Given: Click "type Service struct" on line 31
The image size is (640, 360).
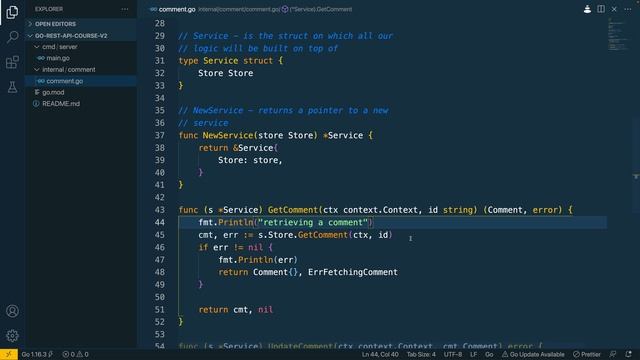Looking at the screenshot, I should tap(226, 61).
